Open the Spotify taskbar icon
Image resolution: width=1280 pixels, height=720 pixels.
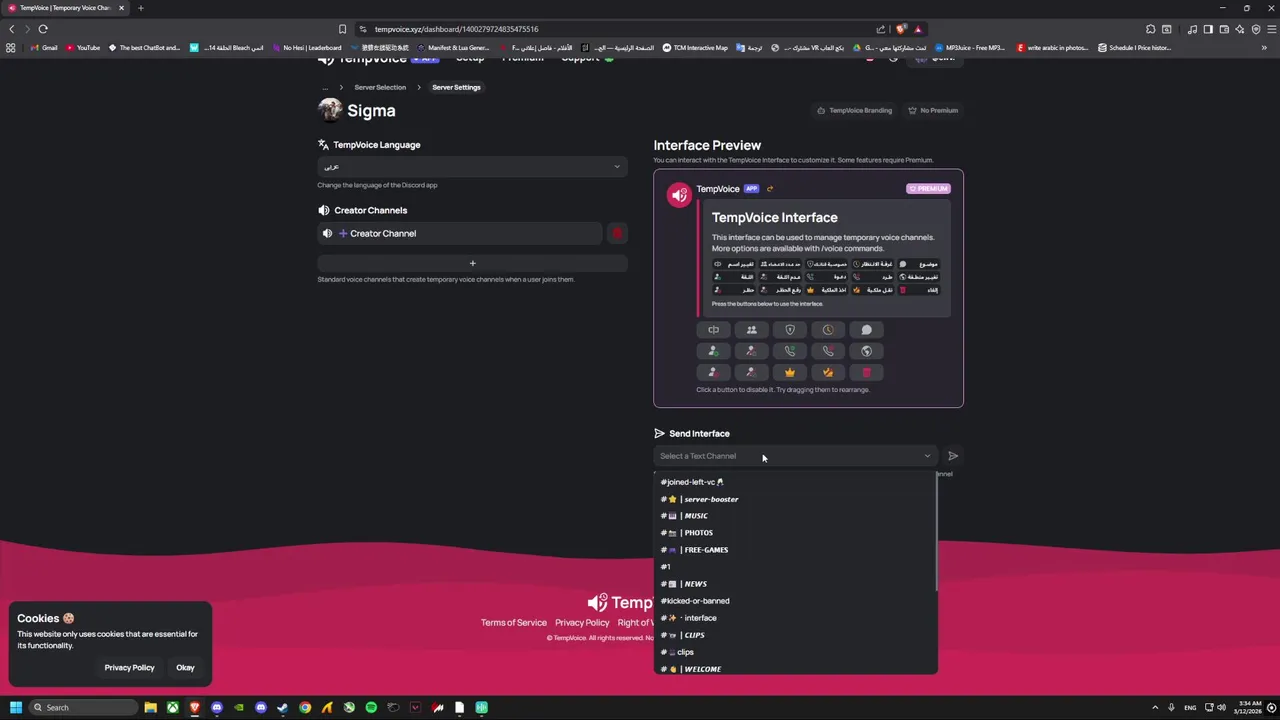[371, 707]
